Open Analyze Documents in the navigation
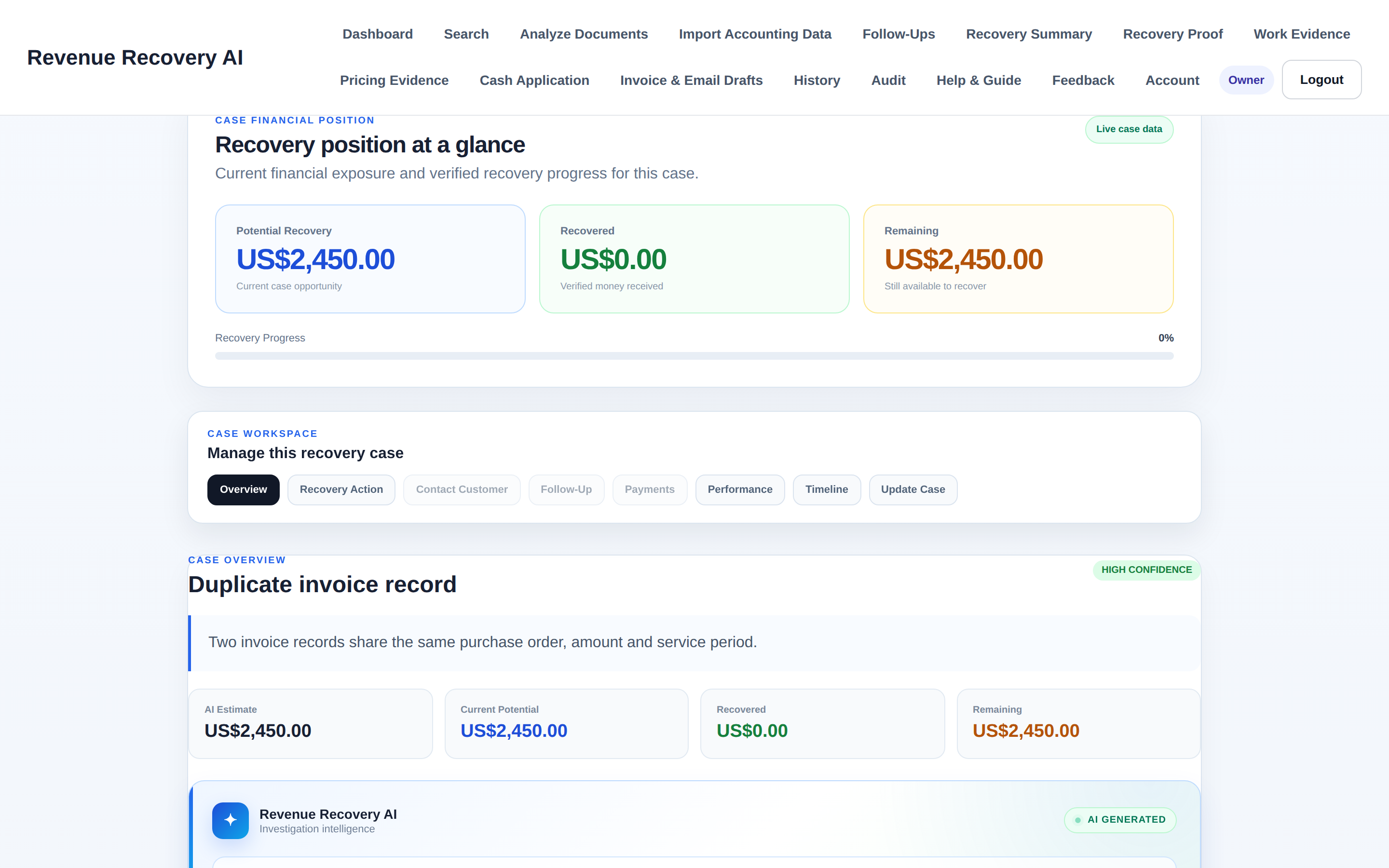1389x868 pixels. click(584, 34)
